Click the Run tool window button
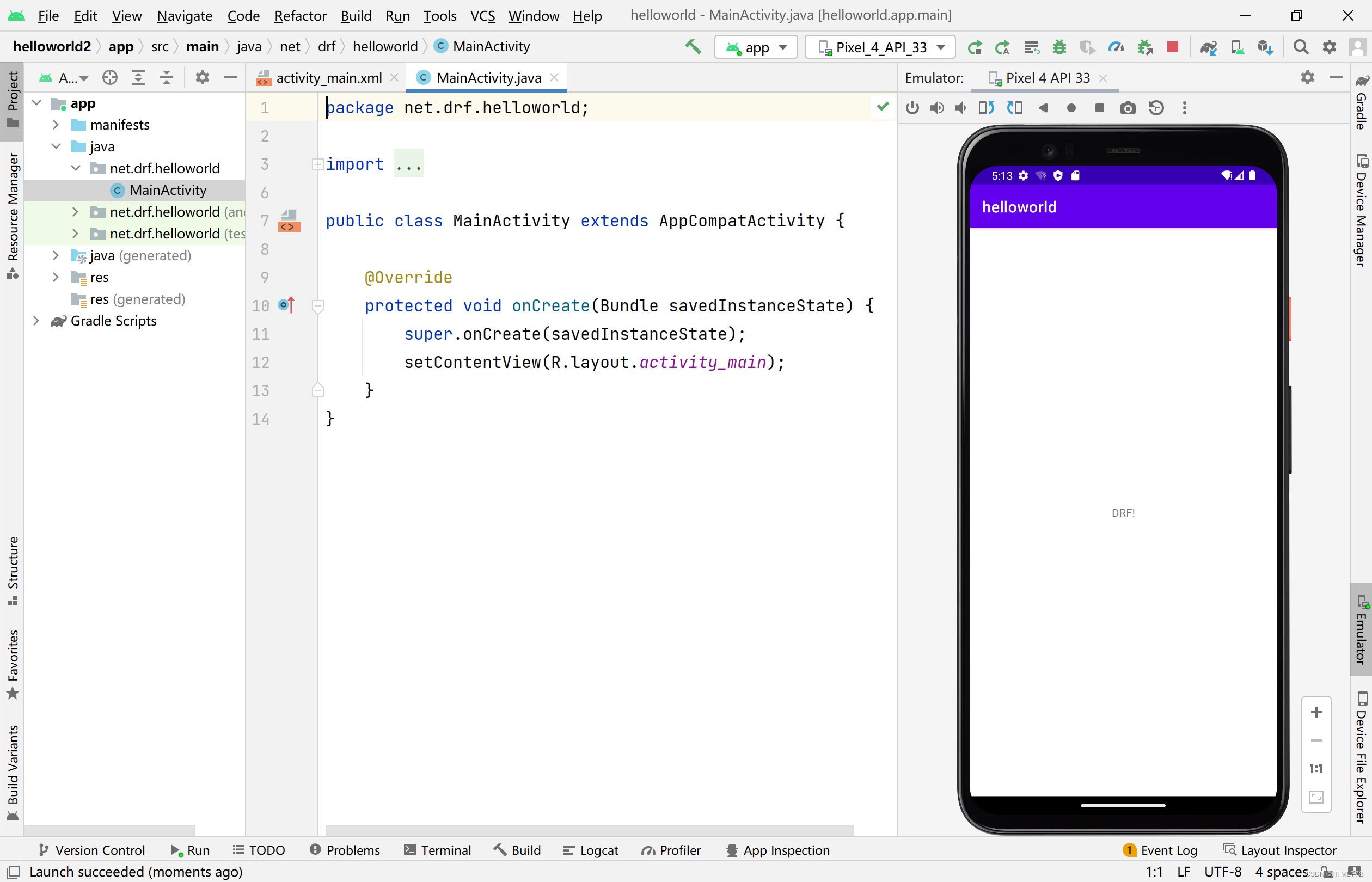The width and height of the screenshot is (1372, 882). [x=190, y=850]
